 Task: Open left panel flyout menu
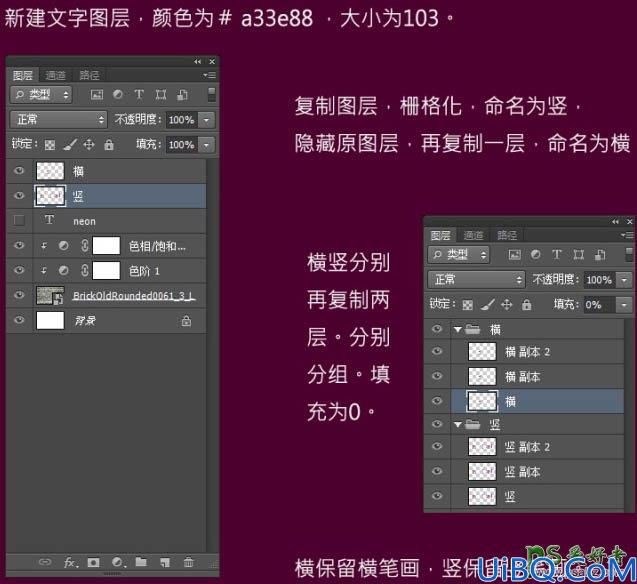point(210,75)
